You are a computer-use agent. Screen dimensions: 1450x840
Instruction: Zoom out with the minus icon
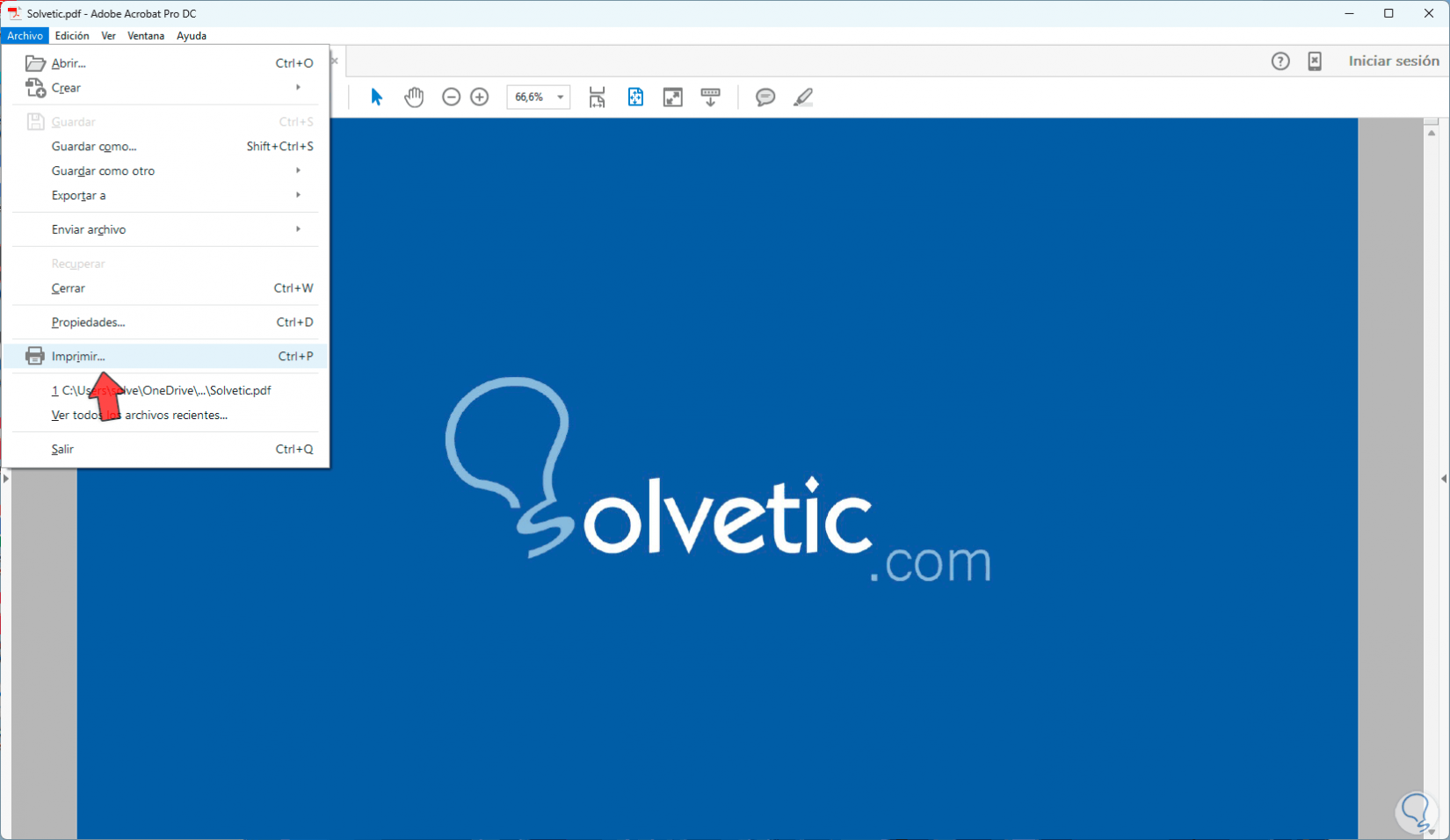click(x=451, y=97)
